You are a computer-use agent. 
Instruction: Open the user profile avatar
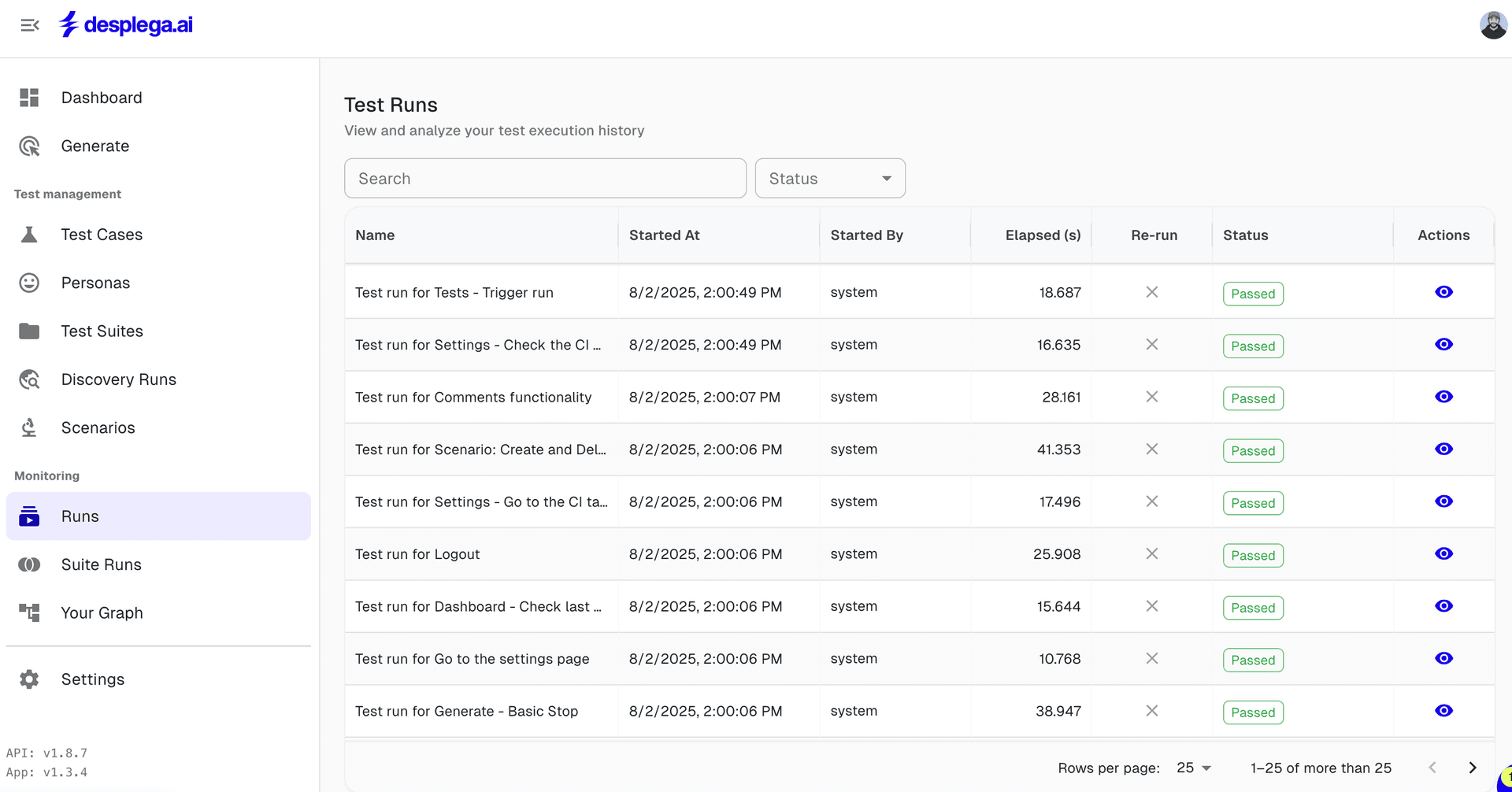click(x=1492, y=25)
